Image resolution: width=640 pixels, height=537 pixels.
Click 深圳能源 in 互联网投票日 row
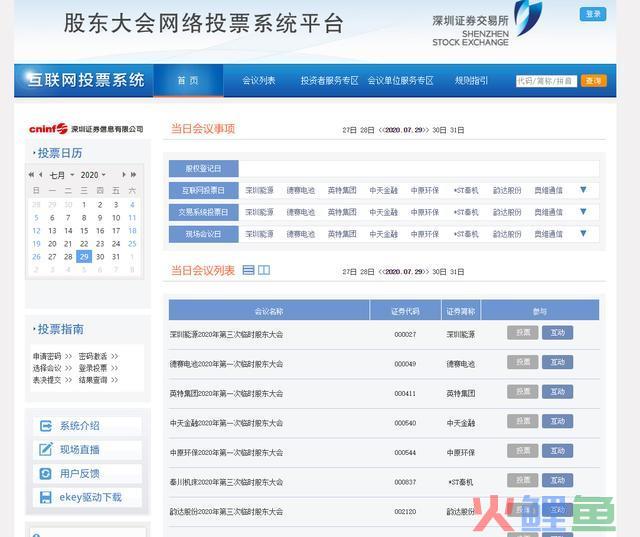[260, 190]
